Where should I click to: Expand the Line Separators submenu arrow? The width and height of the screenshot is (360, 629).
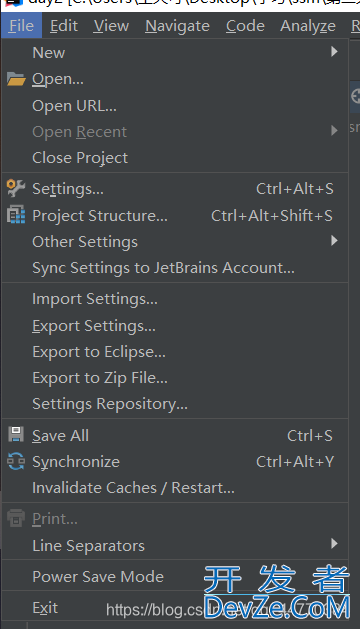tap(334, 544)
